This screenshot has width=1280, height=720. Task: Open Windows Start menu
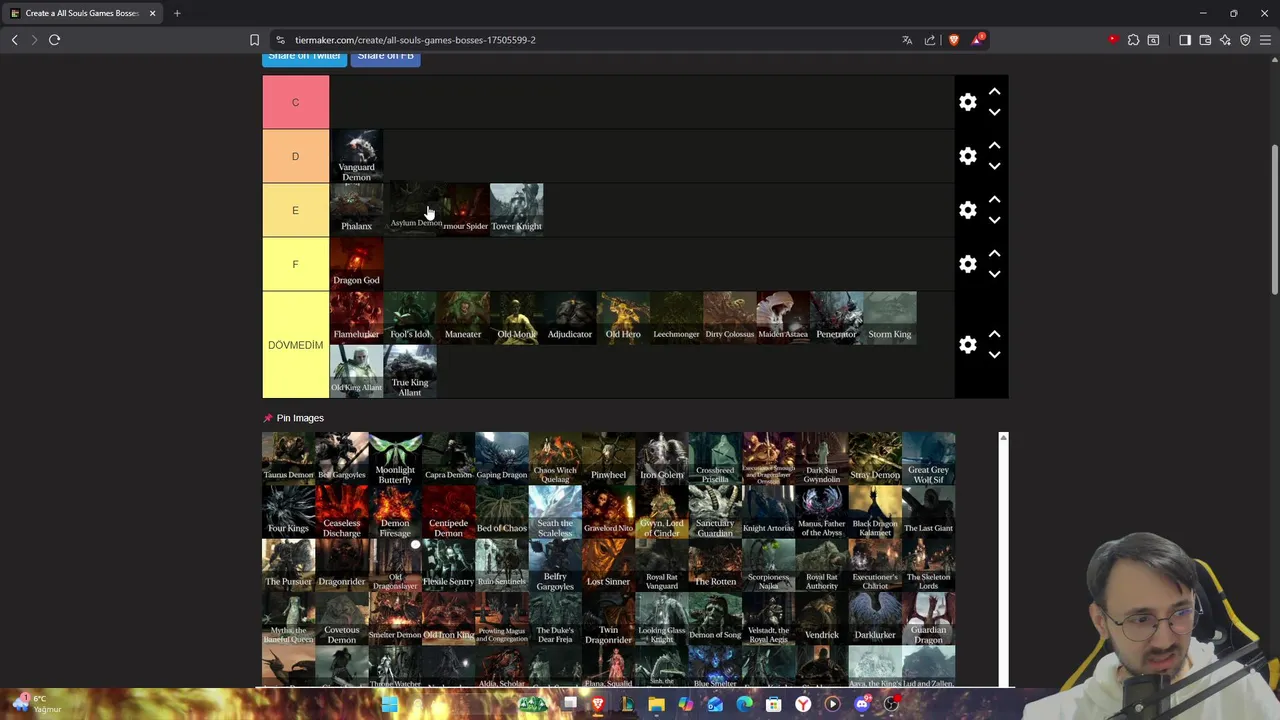pyautogui.click(x=389, y=704)
